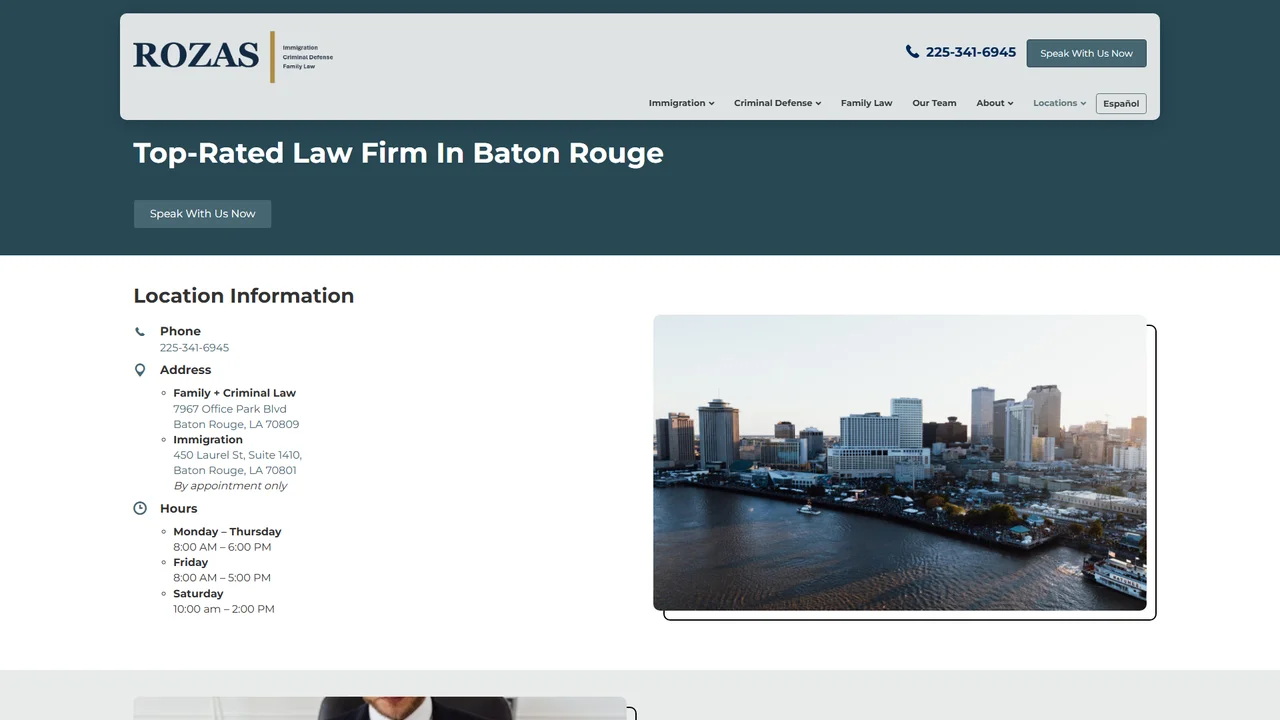Click phone number under Phone heading
Viewport: 1280px width, 720px height.
pyautogui.click(x=194, y=348)
